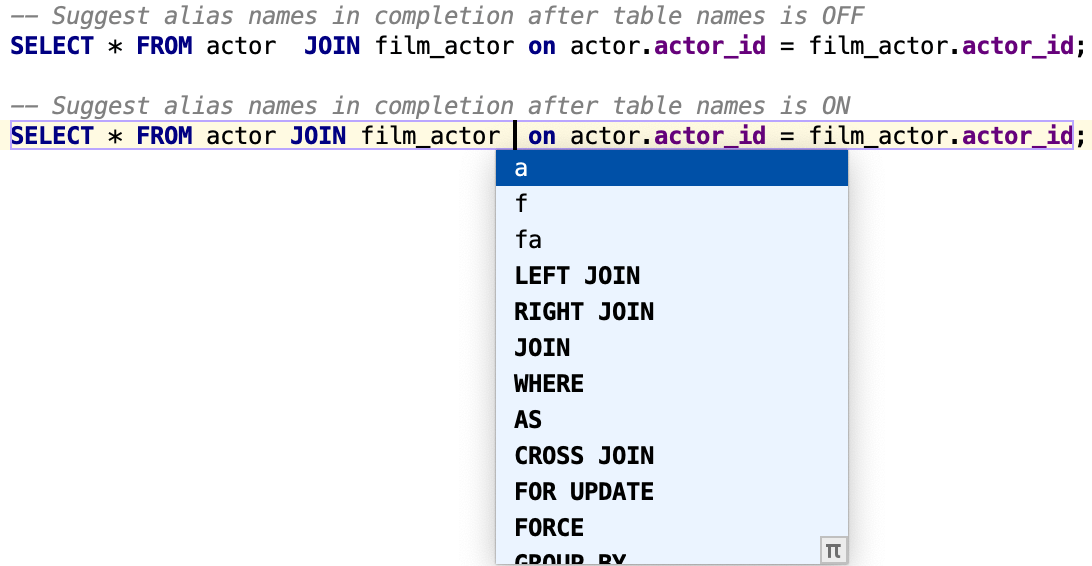This screenshot has height=566, width=1092.
Task: Click the 'OFF' comment line text
Action: tap(437, 15)
